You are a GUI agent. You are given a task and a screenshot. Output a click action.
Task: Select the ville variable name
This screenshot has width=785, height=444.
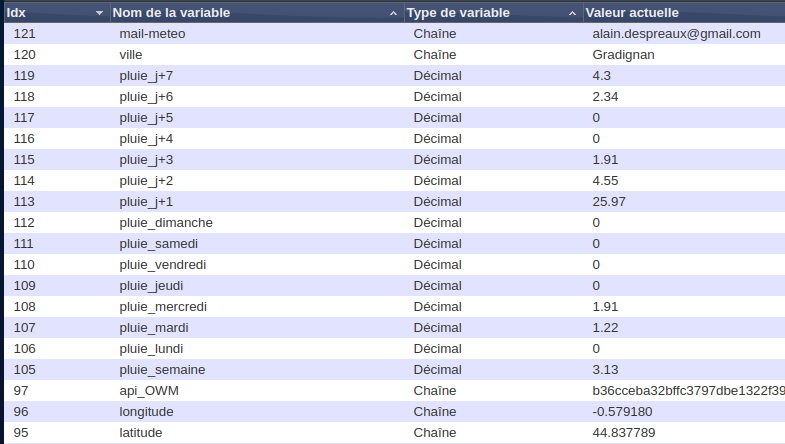pos(130,54)
